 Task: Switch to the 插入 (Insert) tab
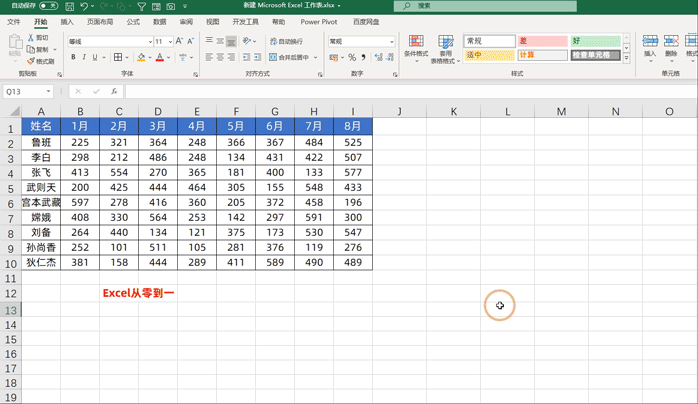tap(67, 21)
